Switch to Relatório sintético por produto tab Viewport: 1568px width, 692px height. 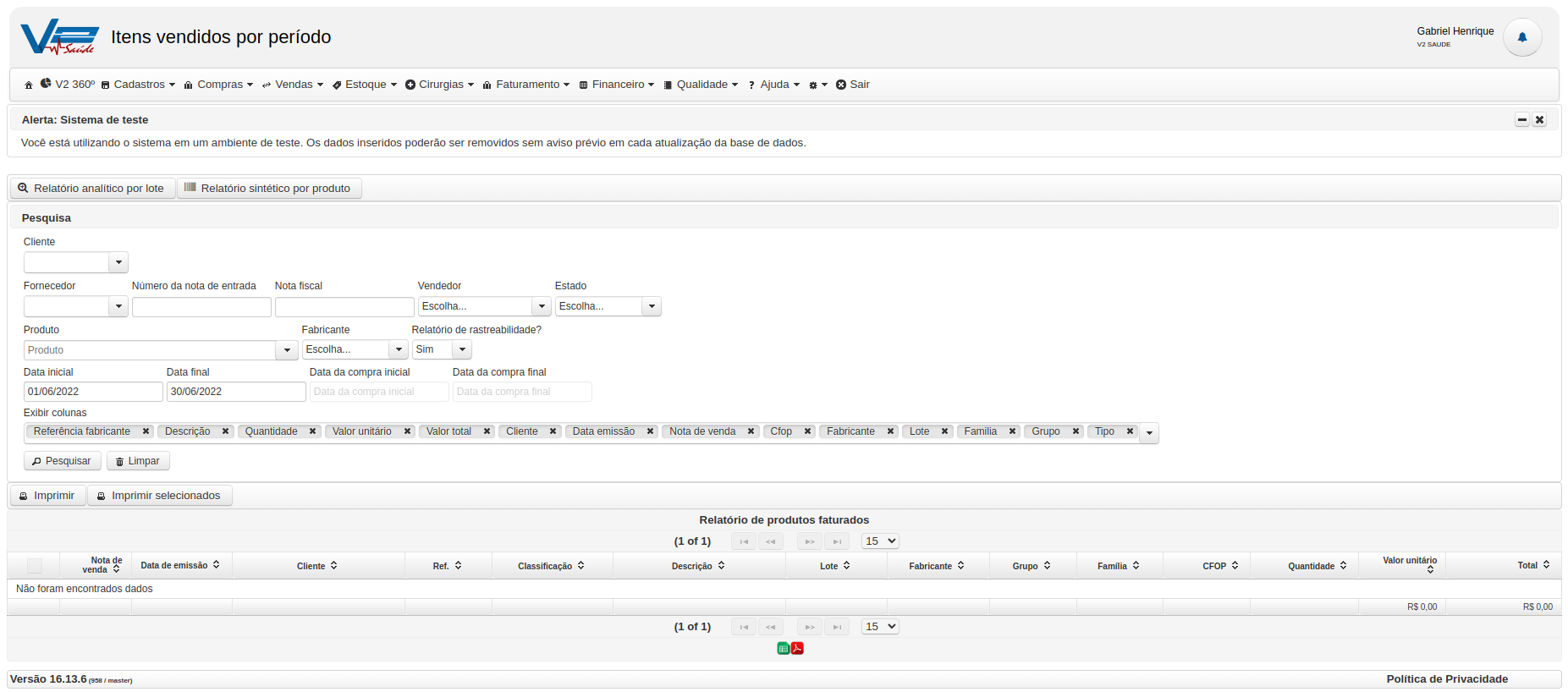pyautogui.click(x=269, y=188)
